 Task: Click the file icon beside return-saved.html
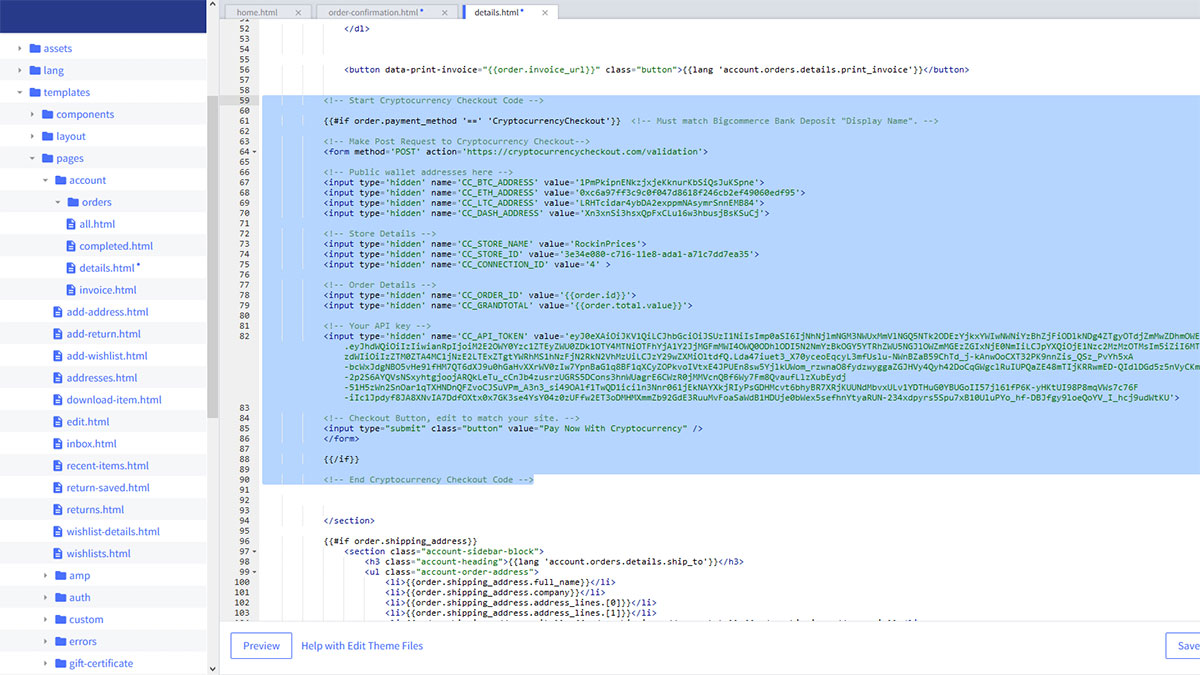pyautogui.click(x=58, y=488)
